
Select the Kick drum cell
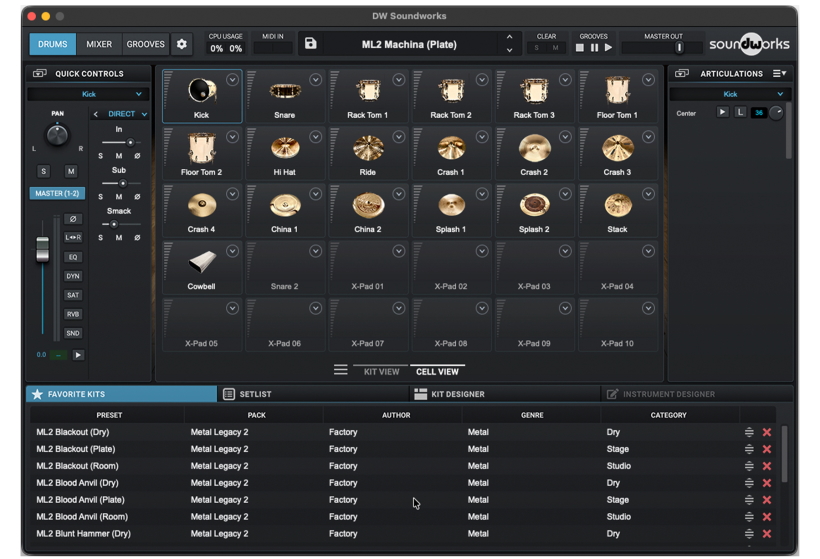point(202,96)
